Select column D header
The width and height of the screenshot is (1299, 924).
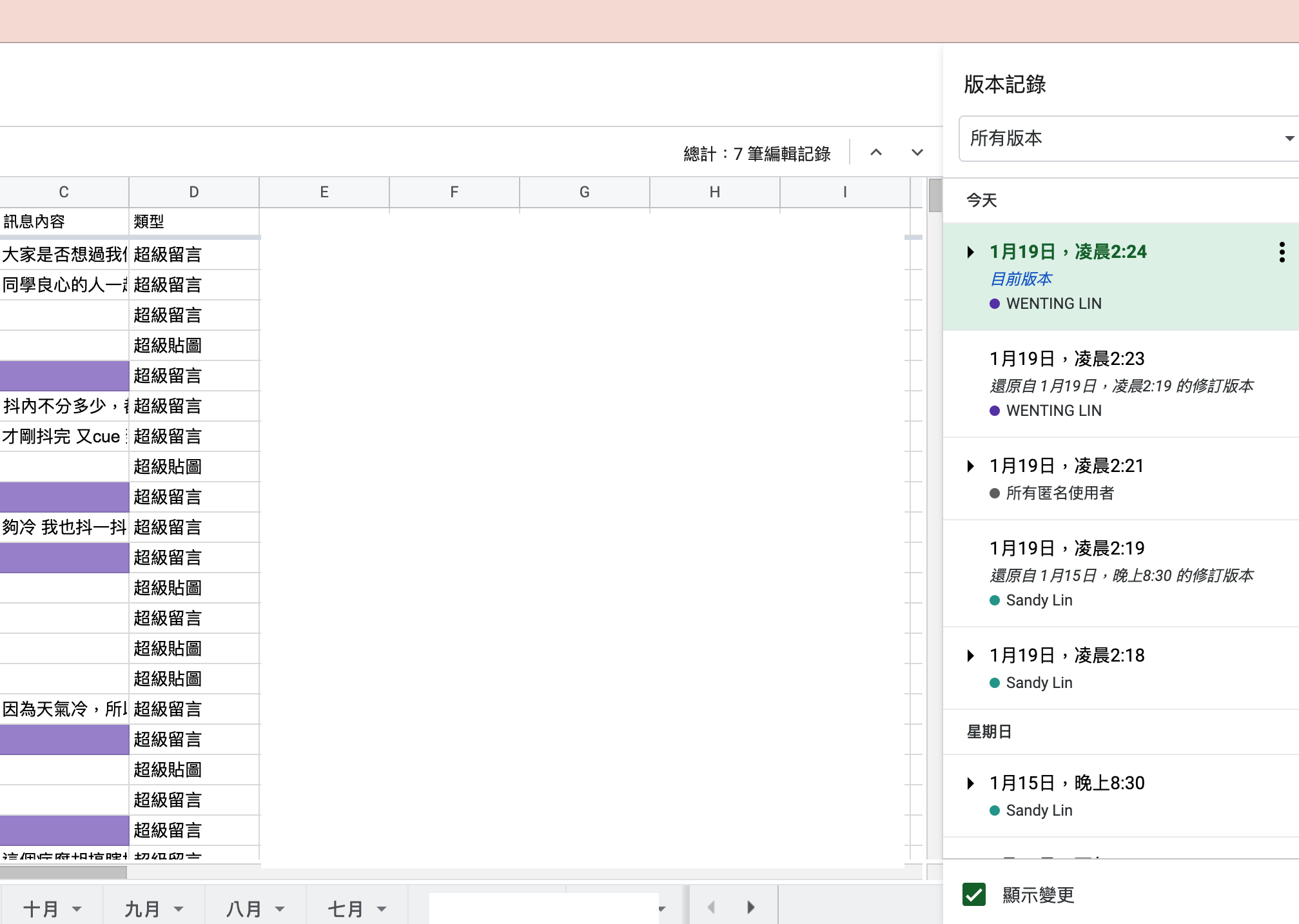coord(194,192)
